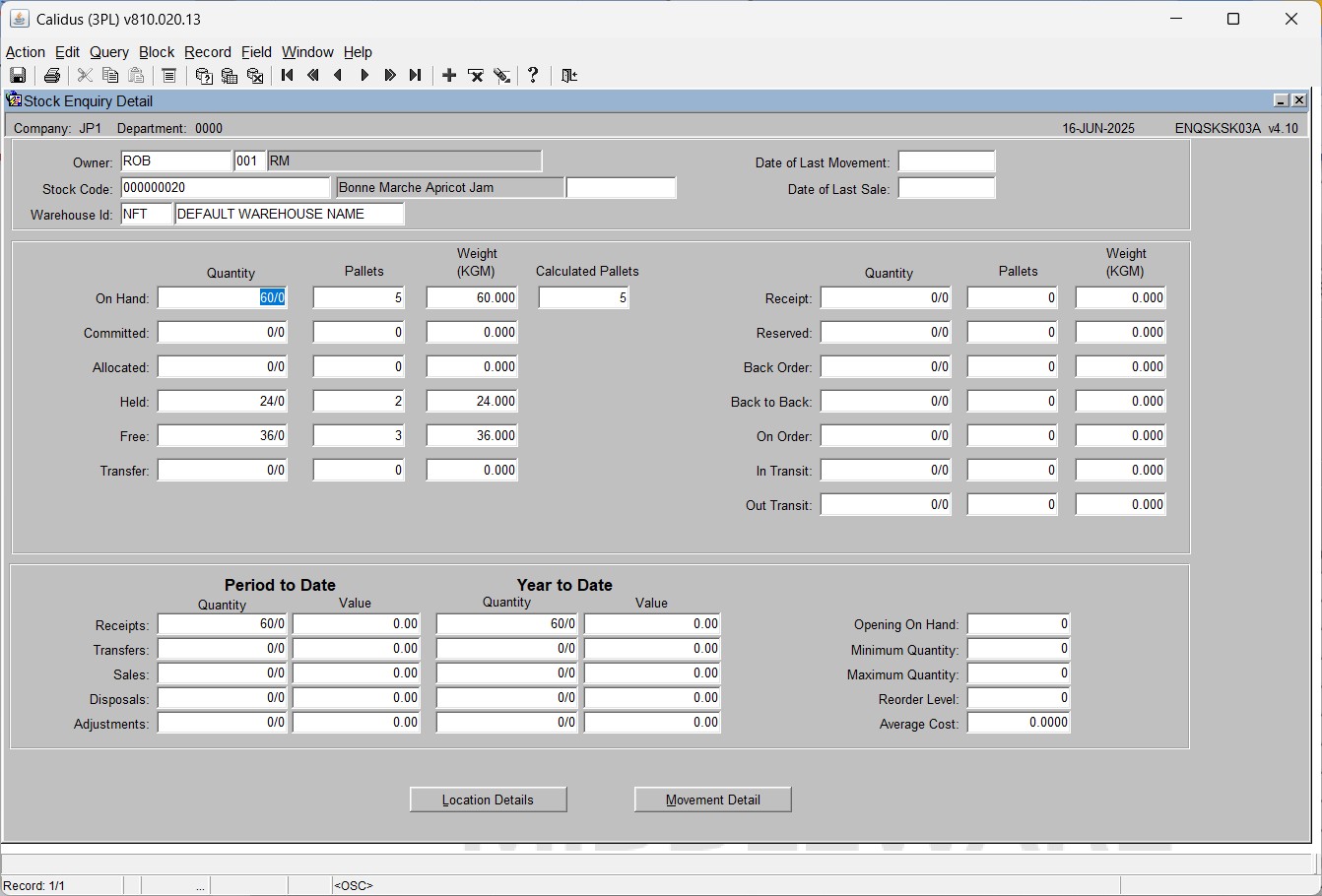Screen dimensions: 1322x896
Task: Click the In Transit Pallets field
Action: click(1013, 471)
